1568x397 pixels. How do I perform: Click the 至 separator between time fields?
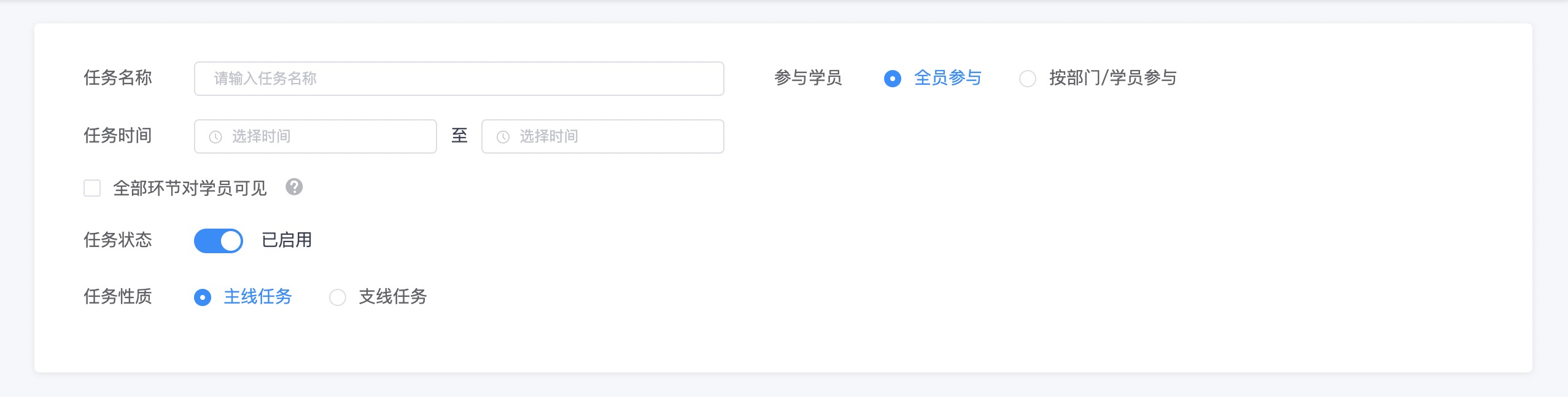pos(459,136)
